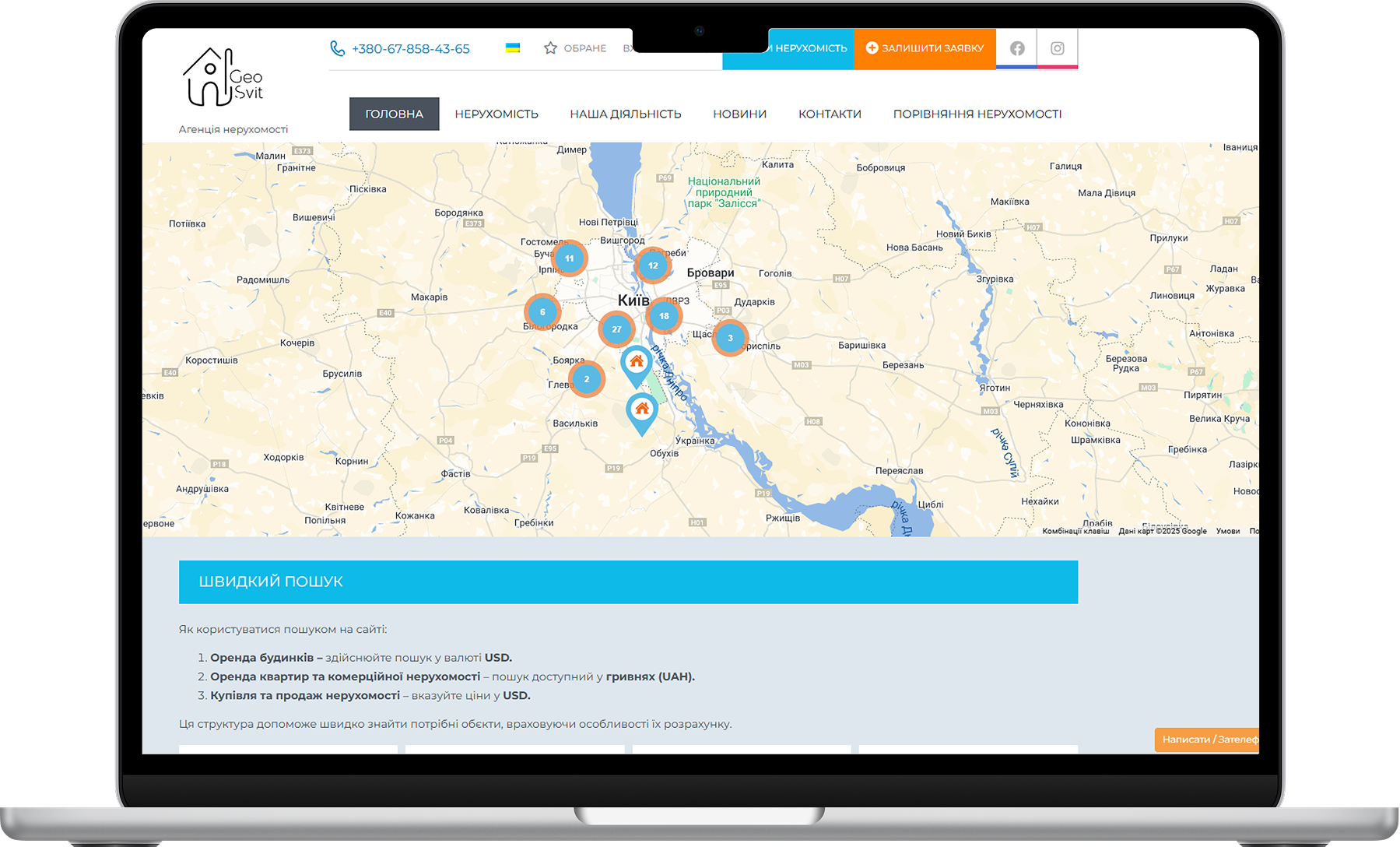The image size is (1400, 847).
Task: Click the Geo Svit house logo
Action: click(x=223, y=78)
